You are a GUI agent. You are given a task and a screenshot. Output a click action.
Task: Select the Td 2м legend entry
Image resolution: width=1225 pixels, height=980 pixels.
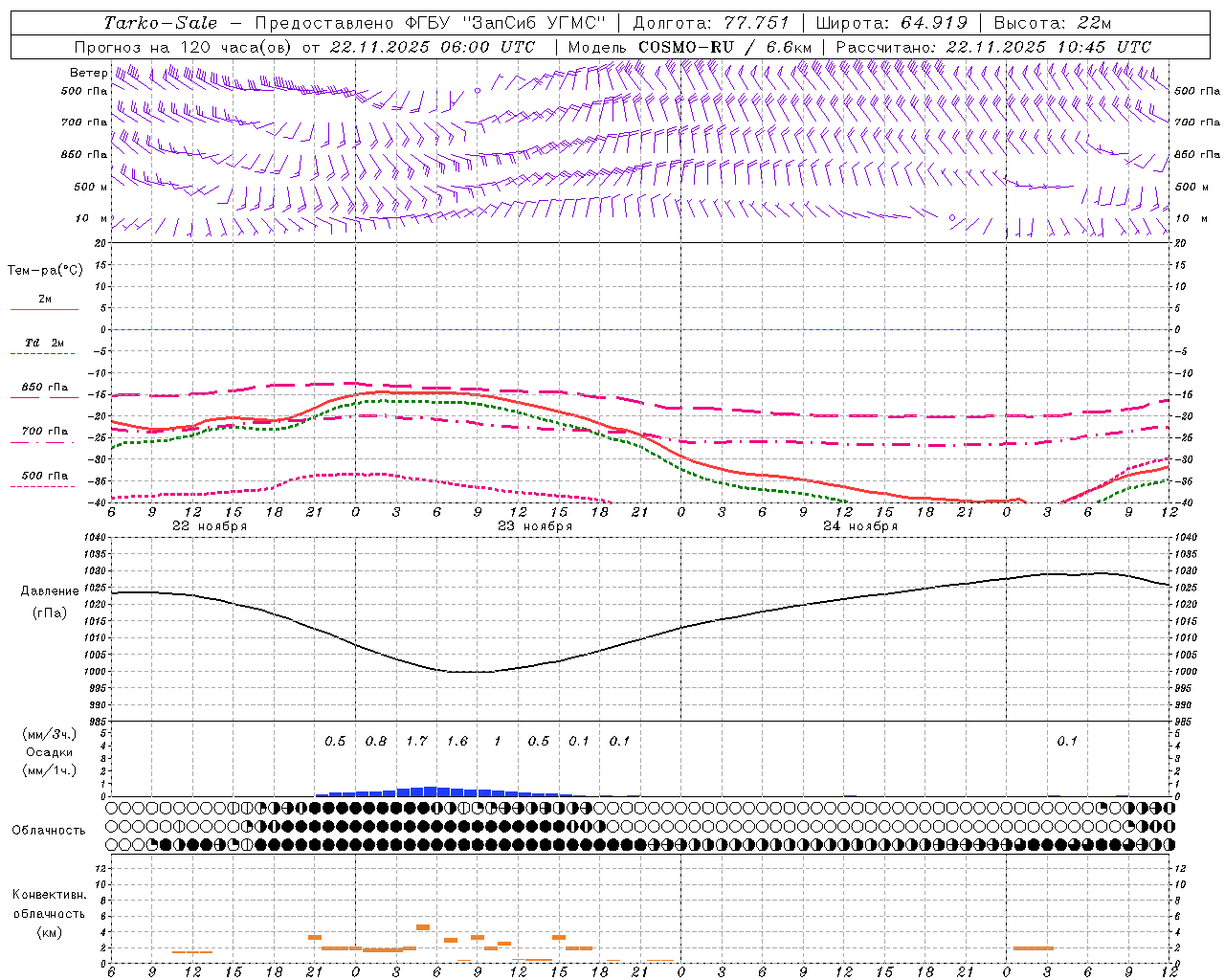tap(44, 343)
